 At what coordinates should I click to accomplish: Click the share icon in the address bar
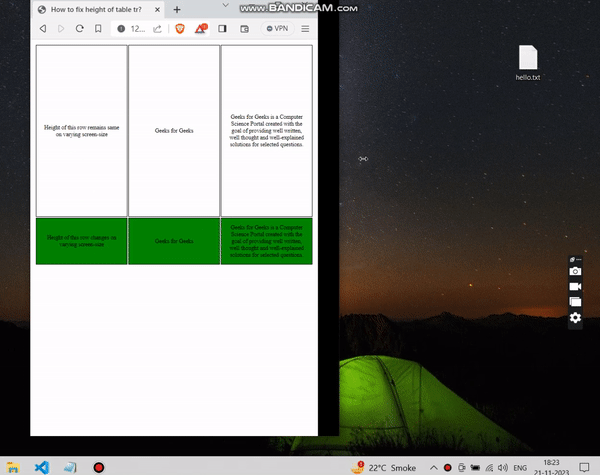click(157, 29)
